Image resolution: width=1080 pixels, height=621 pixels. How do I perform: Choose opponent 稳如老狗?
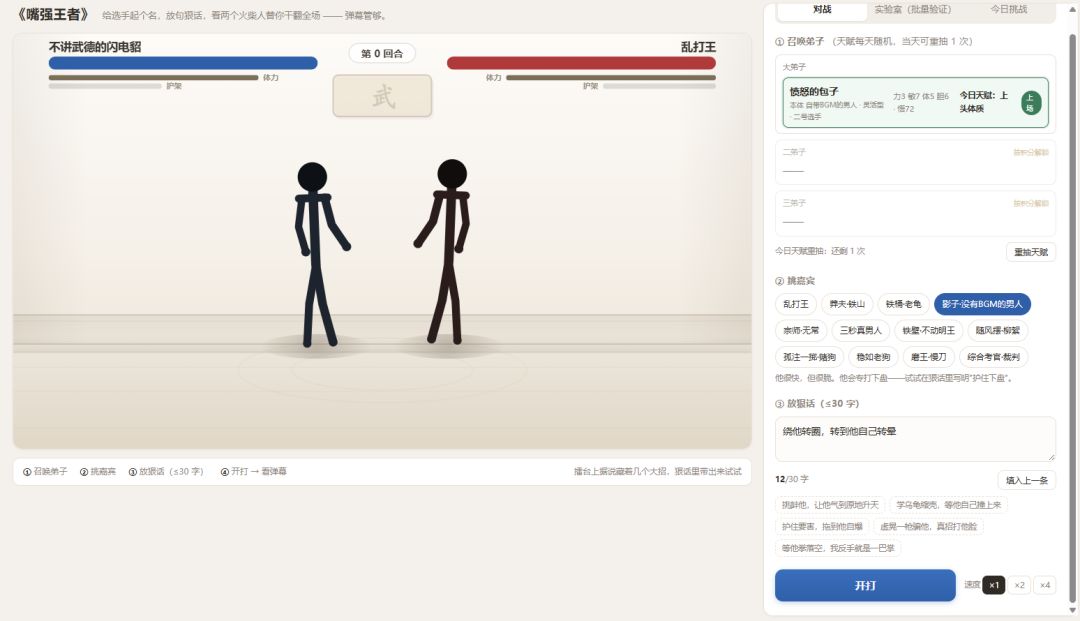(x=873, y=357)
